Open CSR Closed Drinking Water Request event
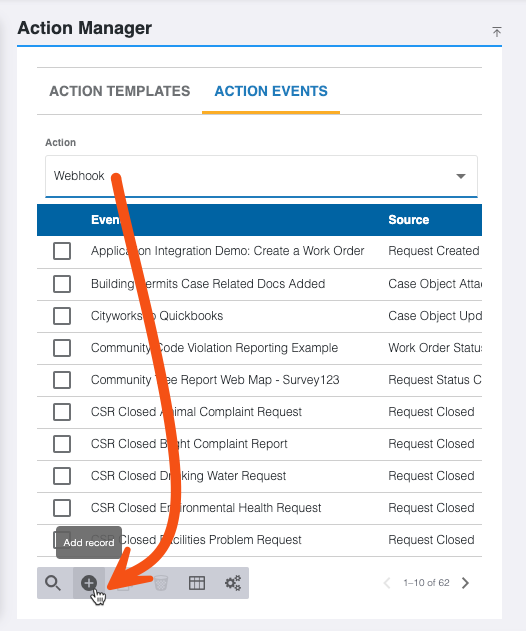This screenshot has width=526, height=631. (x=188, y=476)
